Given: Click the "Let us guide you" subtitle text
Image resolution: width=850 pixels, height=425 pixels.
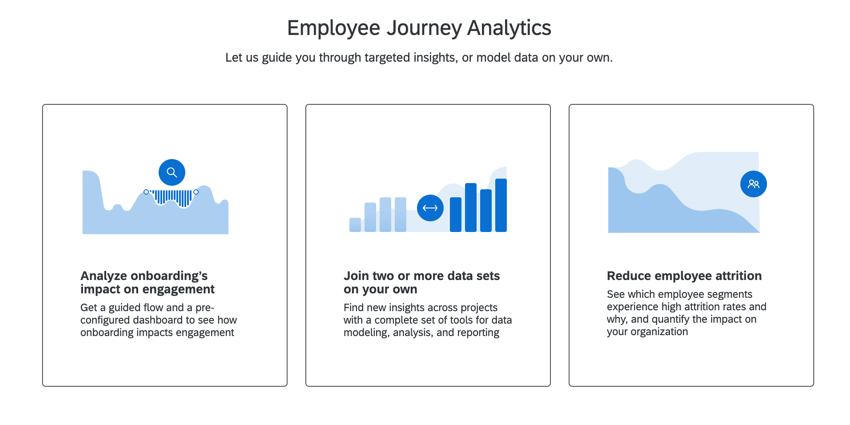Looking at the screenshot, I should [x=419, y=58].
